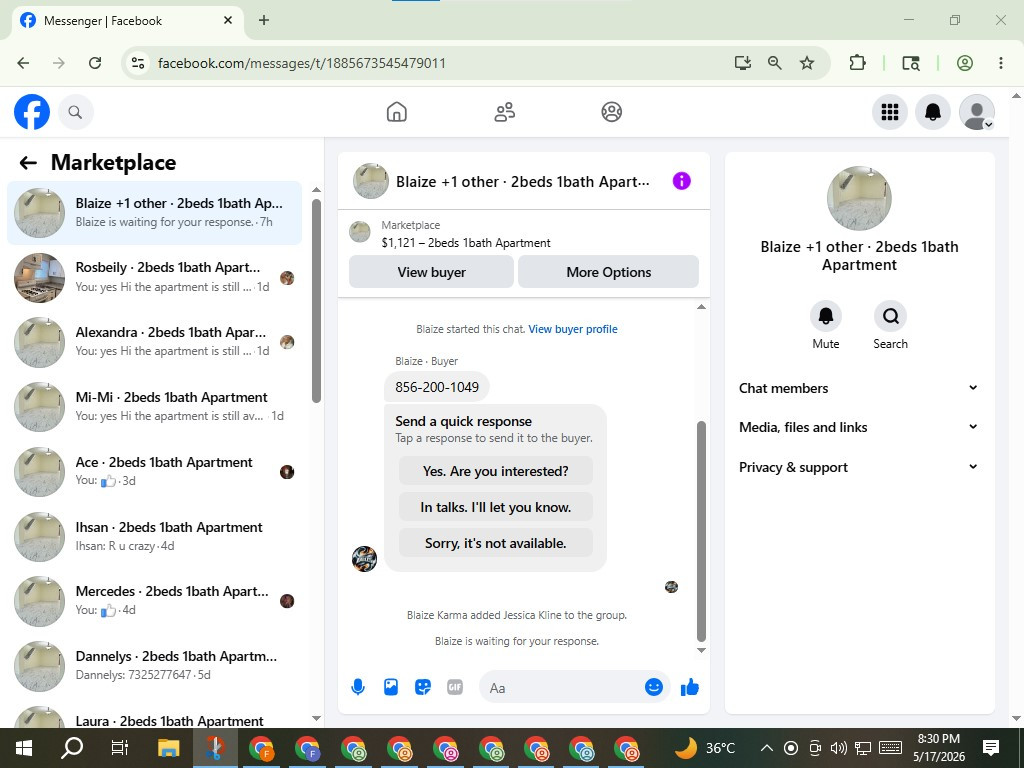Image resolution: width=1024 pixels, height=768 pixels.
Task: Click the 856-200-1049 message bubble
Action: [437, 387]
